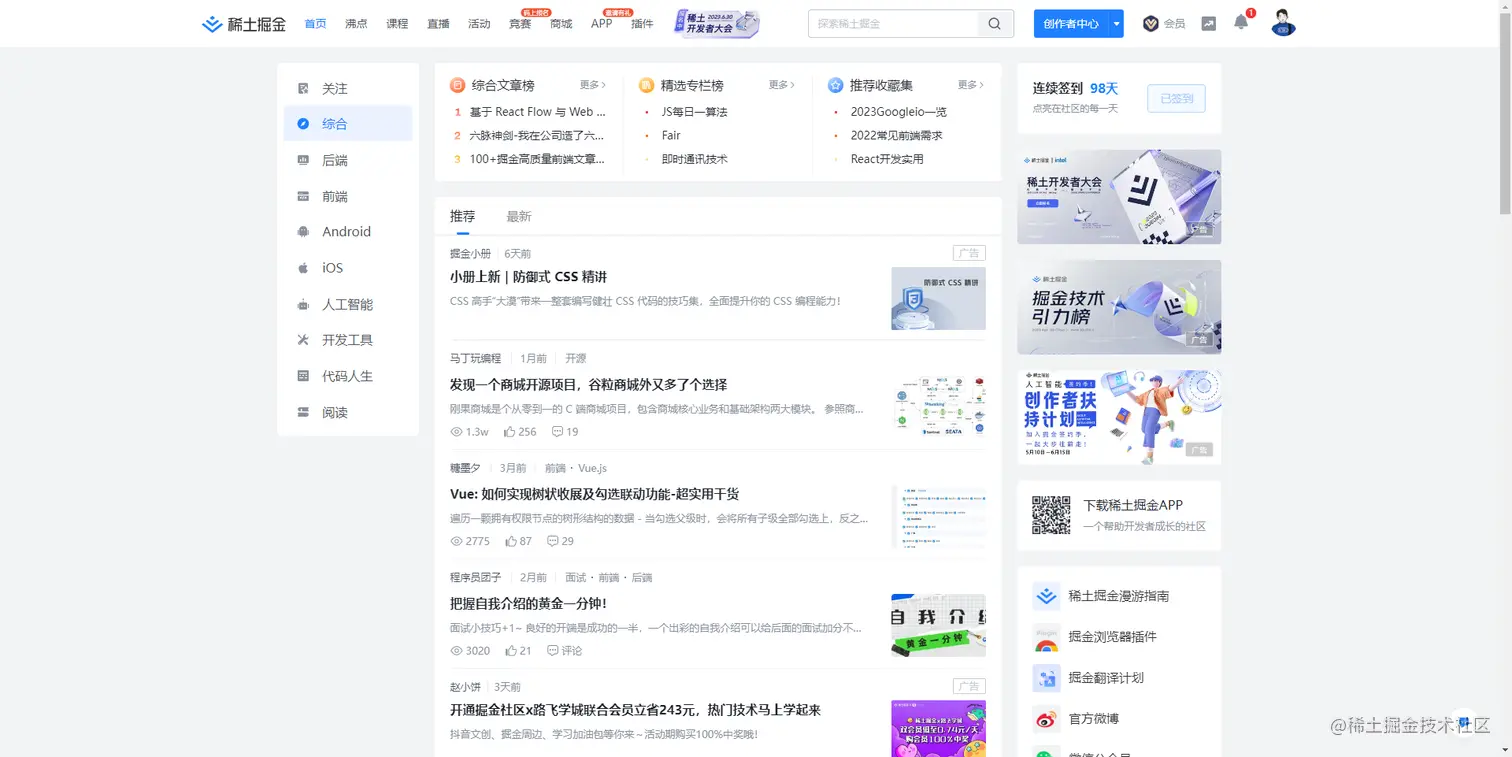1512x757 pixels.
Task: Open article 小册上新 | 防御式 CSS 精讲
Action: tap(528, 277)
